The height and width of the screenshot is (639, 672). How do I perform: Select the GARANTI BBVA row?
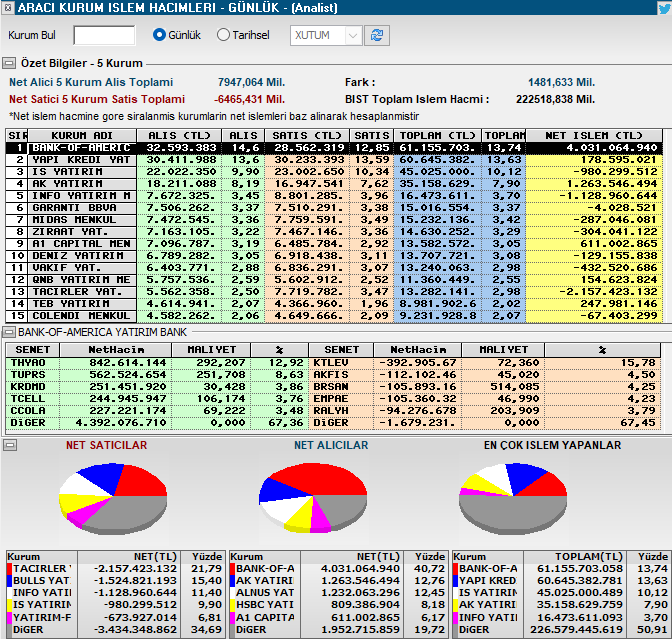click(334, 208)
